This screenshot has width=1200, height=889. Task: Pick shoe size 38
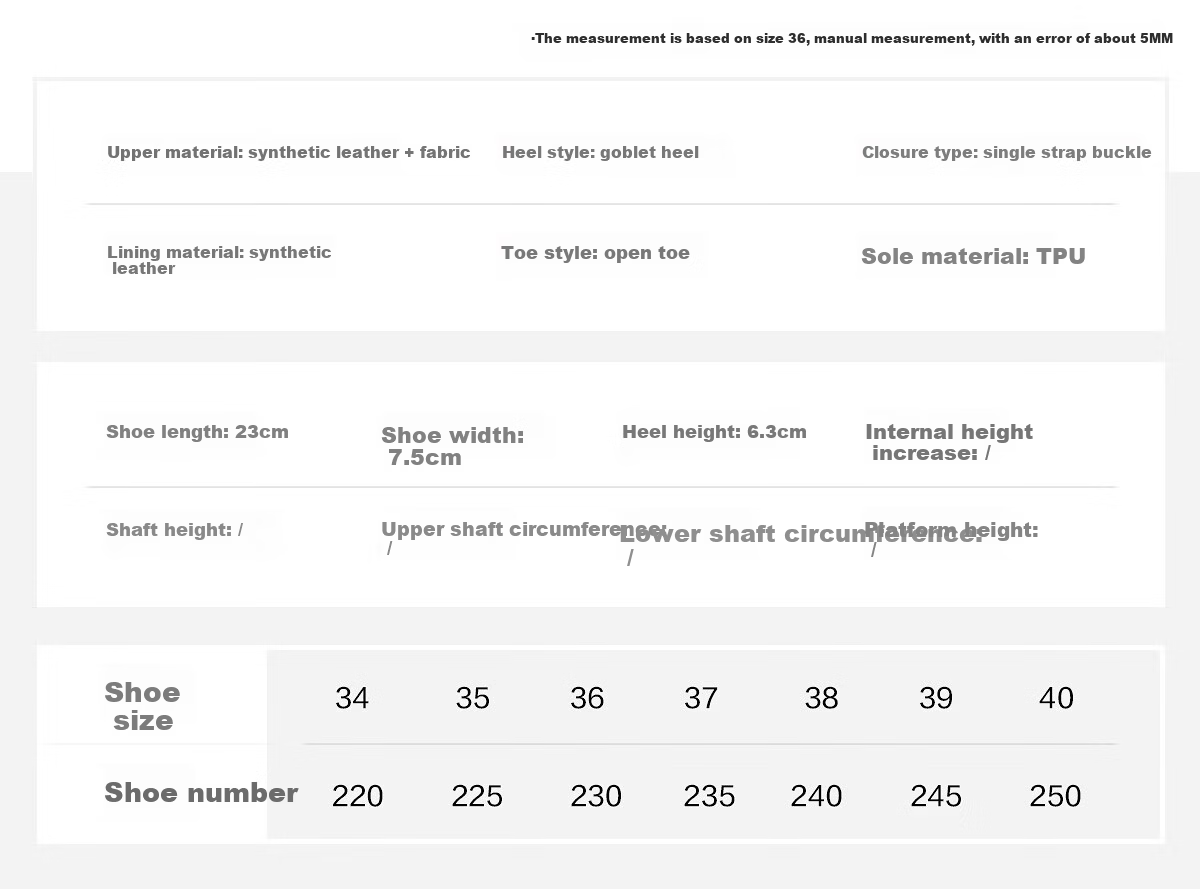[821, 698]
